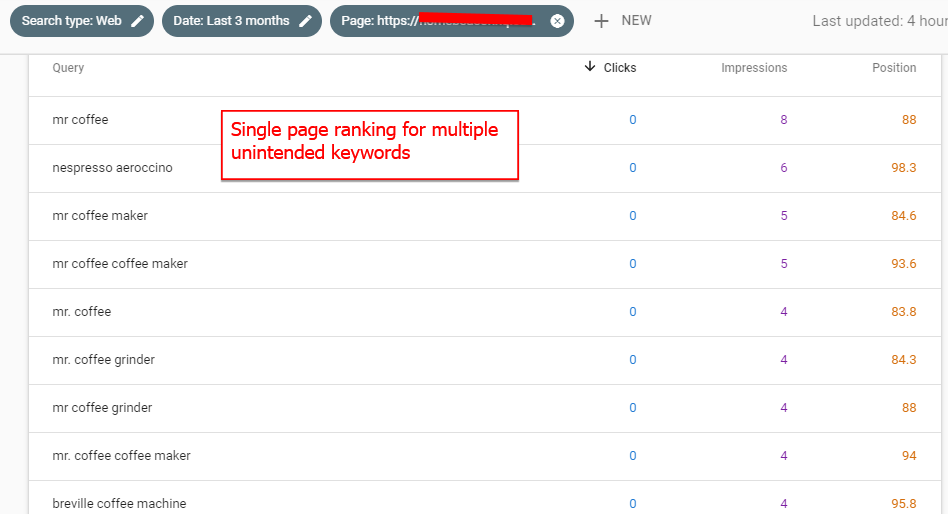Select the 'breville coffee machine' query
This screenshot has width=948, height=514.
(119, 503)
